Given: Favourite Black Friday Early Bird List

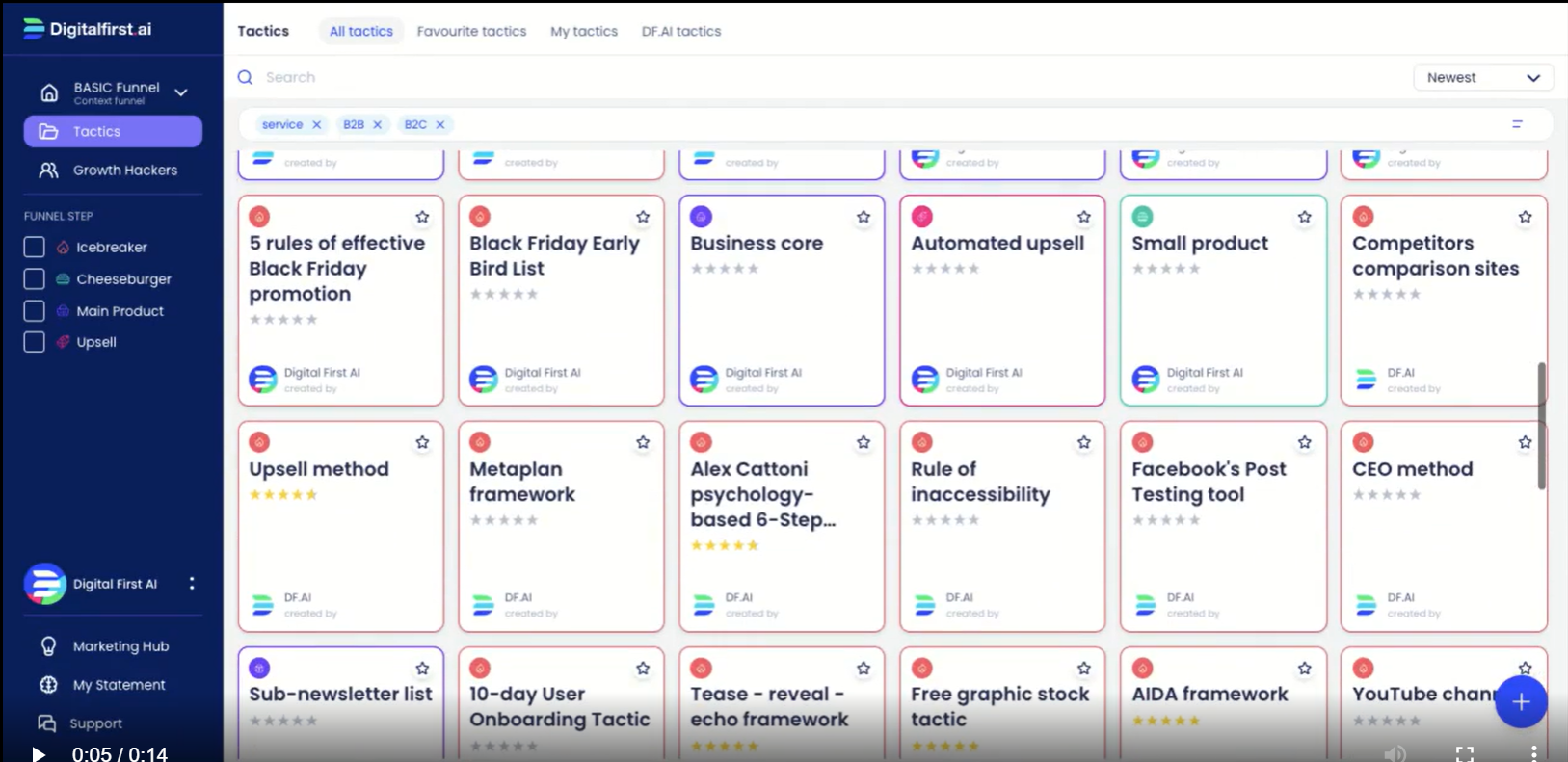Looking at the screenshot, I should [643, 217].
